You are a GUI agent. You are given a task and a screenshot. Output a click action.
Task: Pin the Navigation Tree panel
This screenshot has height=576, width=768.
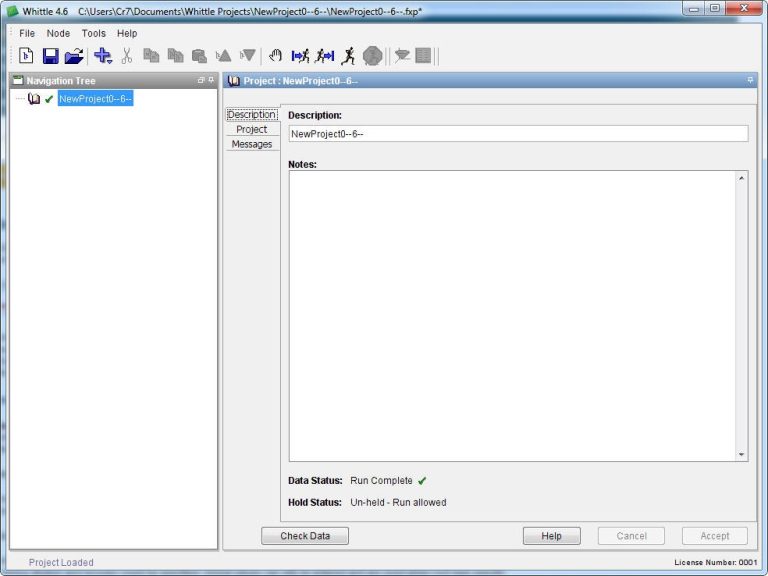click(x=211, y=79)
